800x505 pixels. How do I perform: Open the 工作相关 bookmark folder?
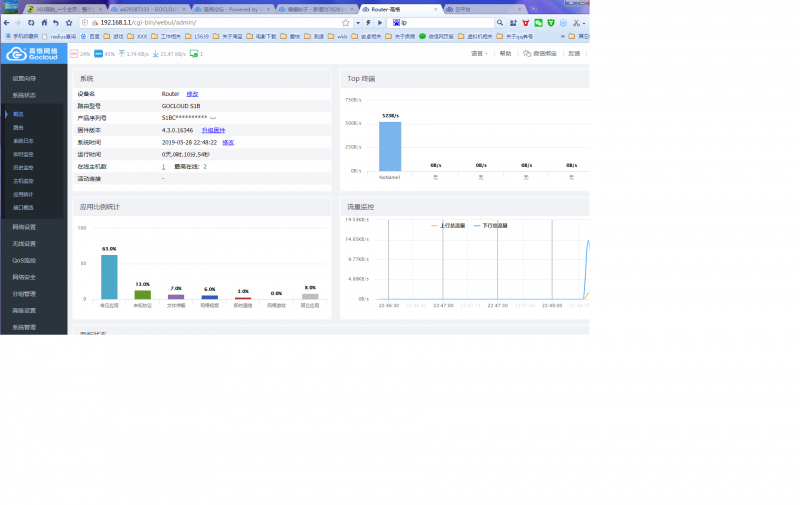[166, 36]
